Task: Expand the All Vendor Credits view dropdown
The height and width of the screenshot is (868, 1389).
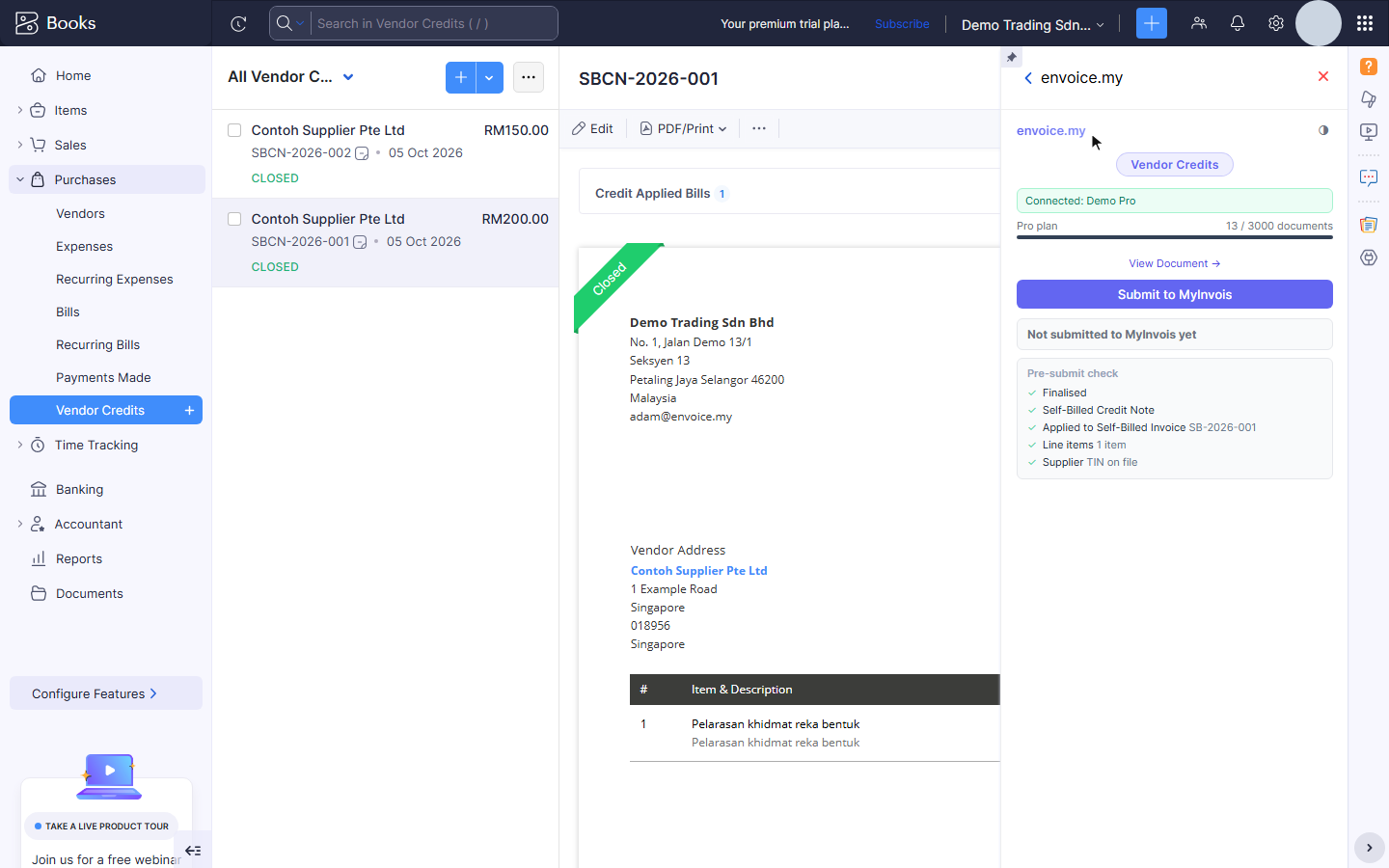Action: [348, 77]
